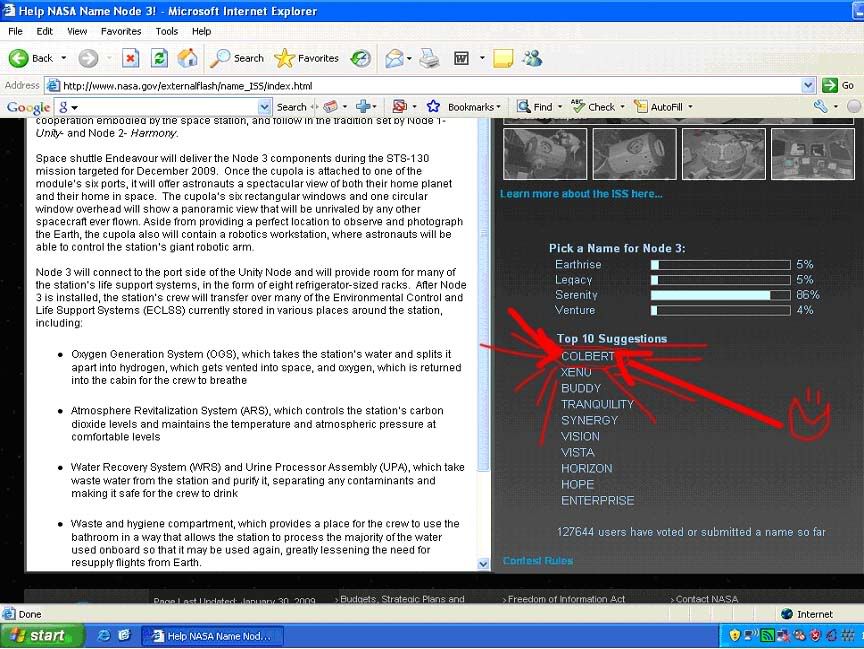
Task: Open the File menu
Action: (15, 31)
